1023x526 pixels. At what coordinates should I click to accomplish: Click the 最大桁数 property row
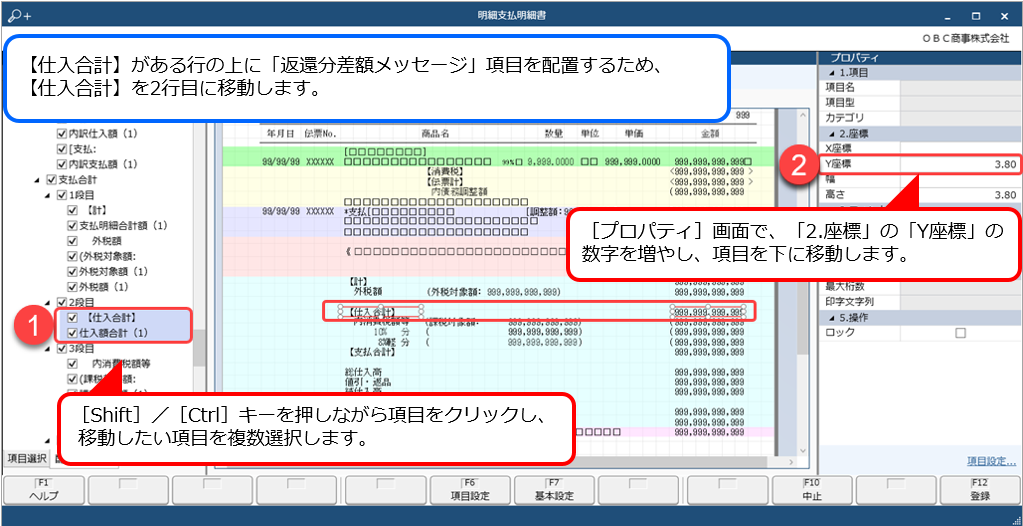tap(920, 287)
